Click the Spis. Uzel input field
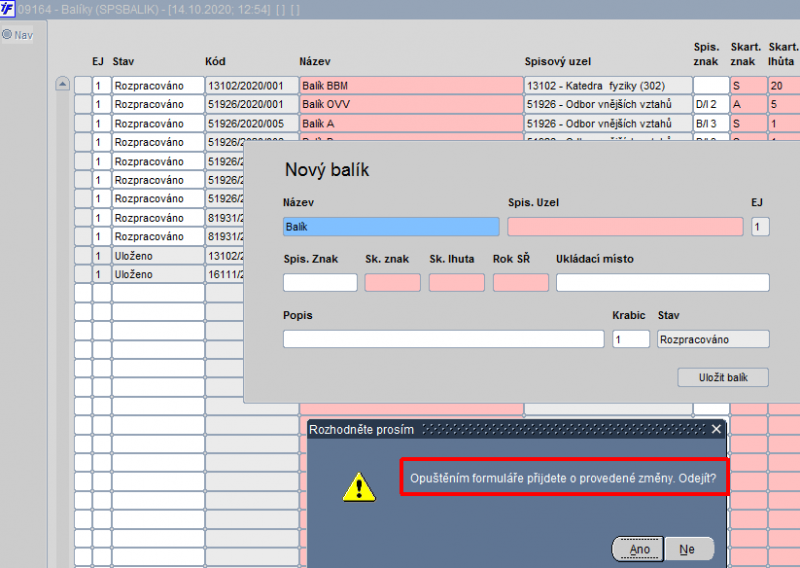 point(625,227)
